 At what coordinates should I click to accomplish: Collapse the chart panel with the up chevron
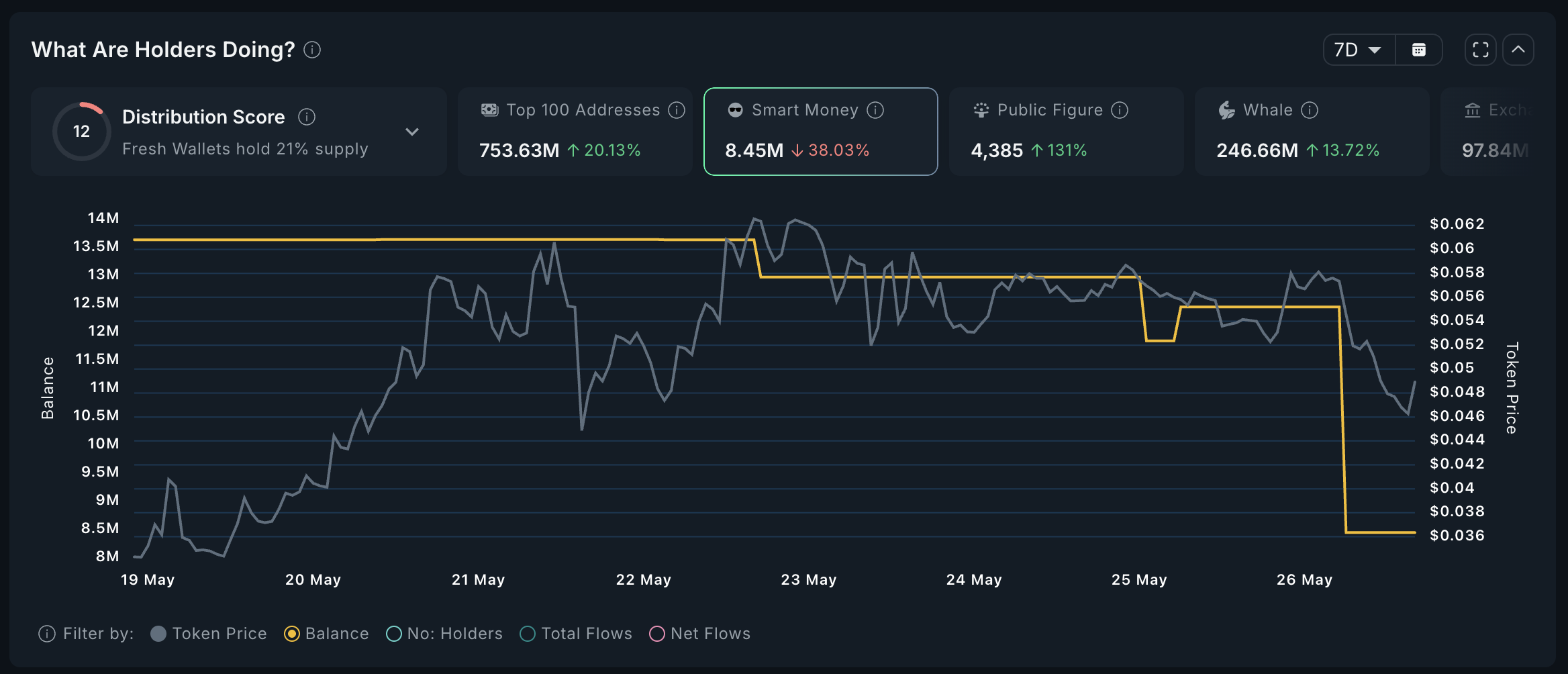pyautogui.click(x=1518, y=49)
